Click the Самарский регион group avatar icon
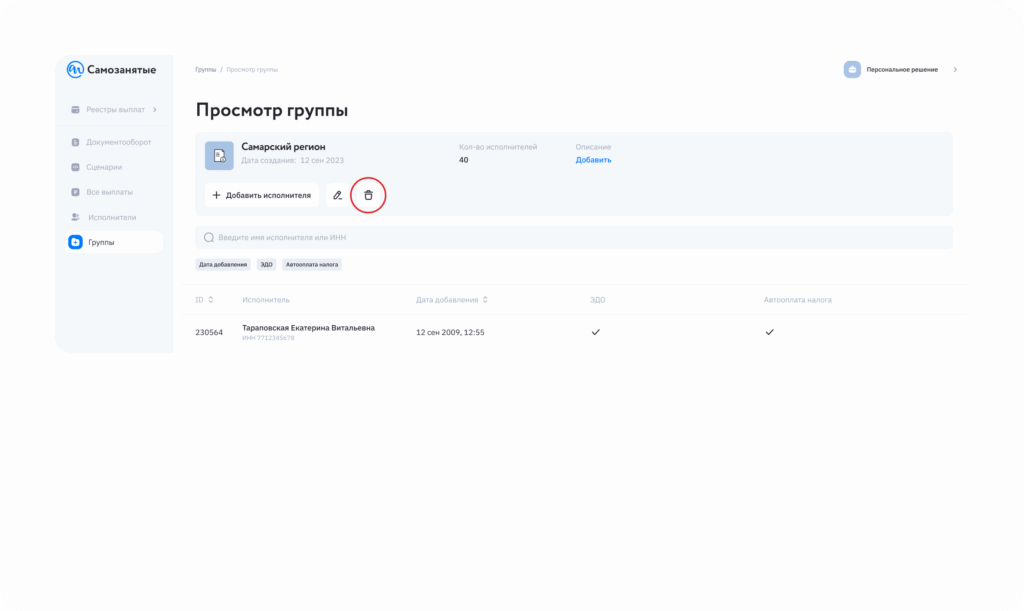This screenshot has width=1024, height=611. pyautogui.click(x=219, y=155)
